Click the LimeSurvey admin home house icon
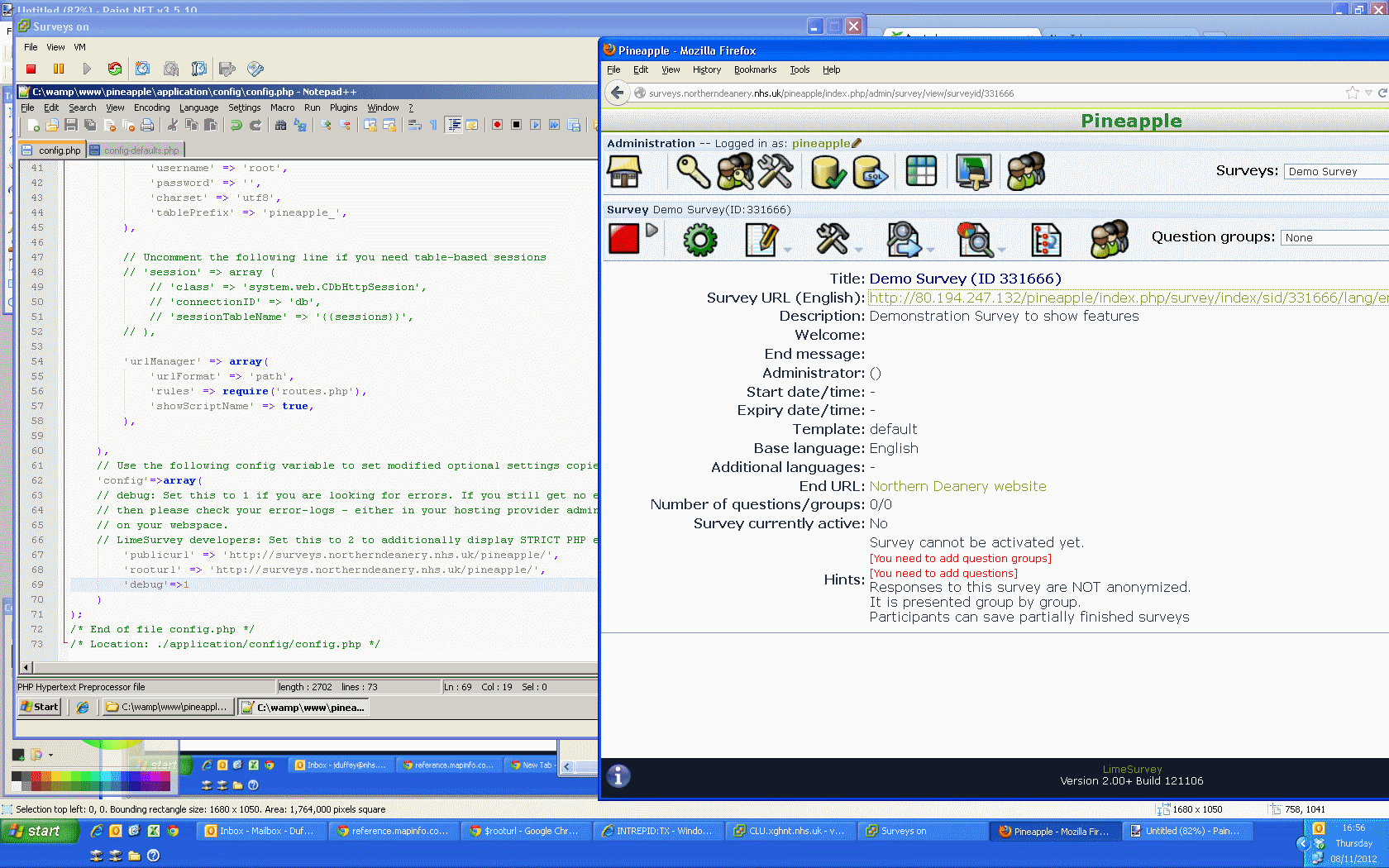Screen dimensions: 1389x868 click(624, 172)
